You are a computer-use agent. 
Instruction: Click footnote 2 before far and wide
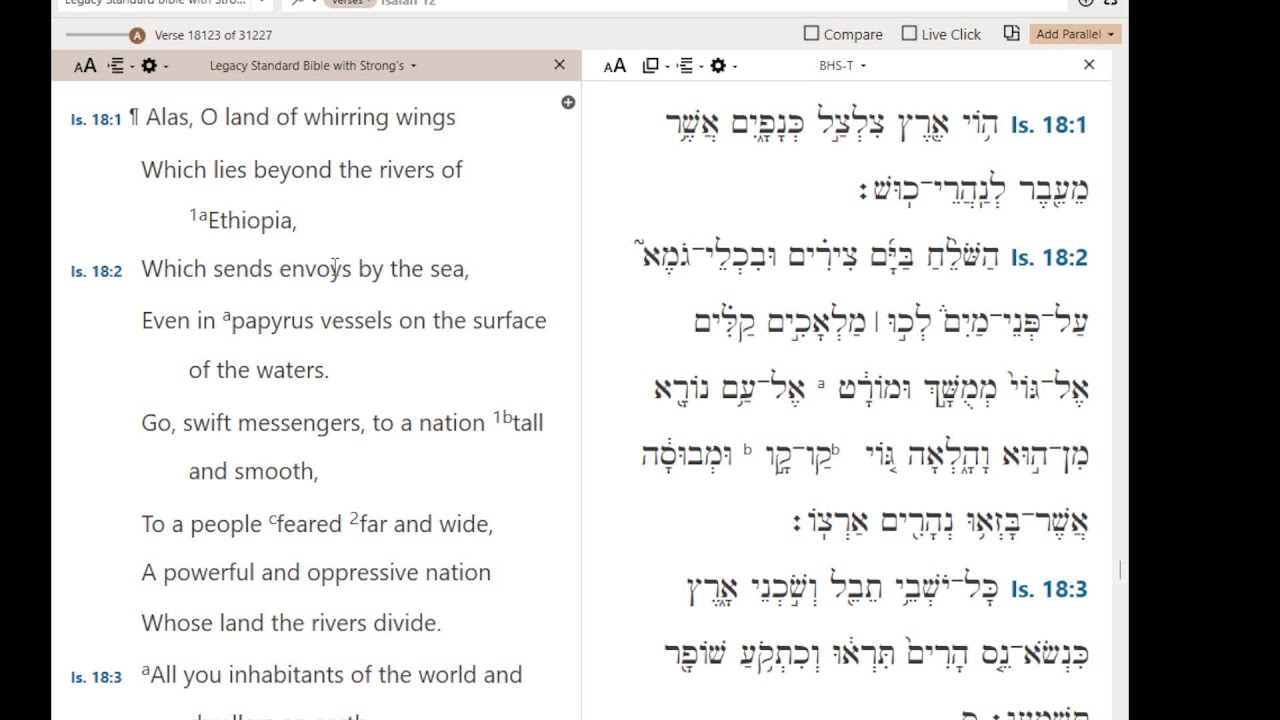coord(353,518)
